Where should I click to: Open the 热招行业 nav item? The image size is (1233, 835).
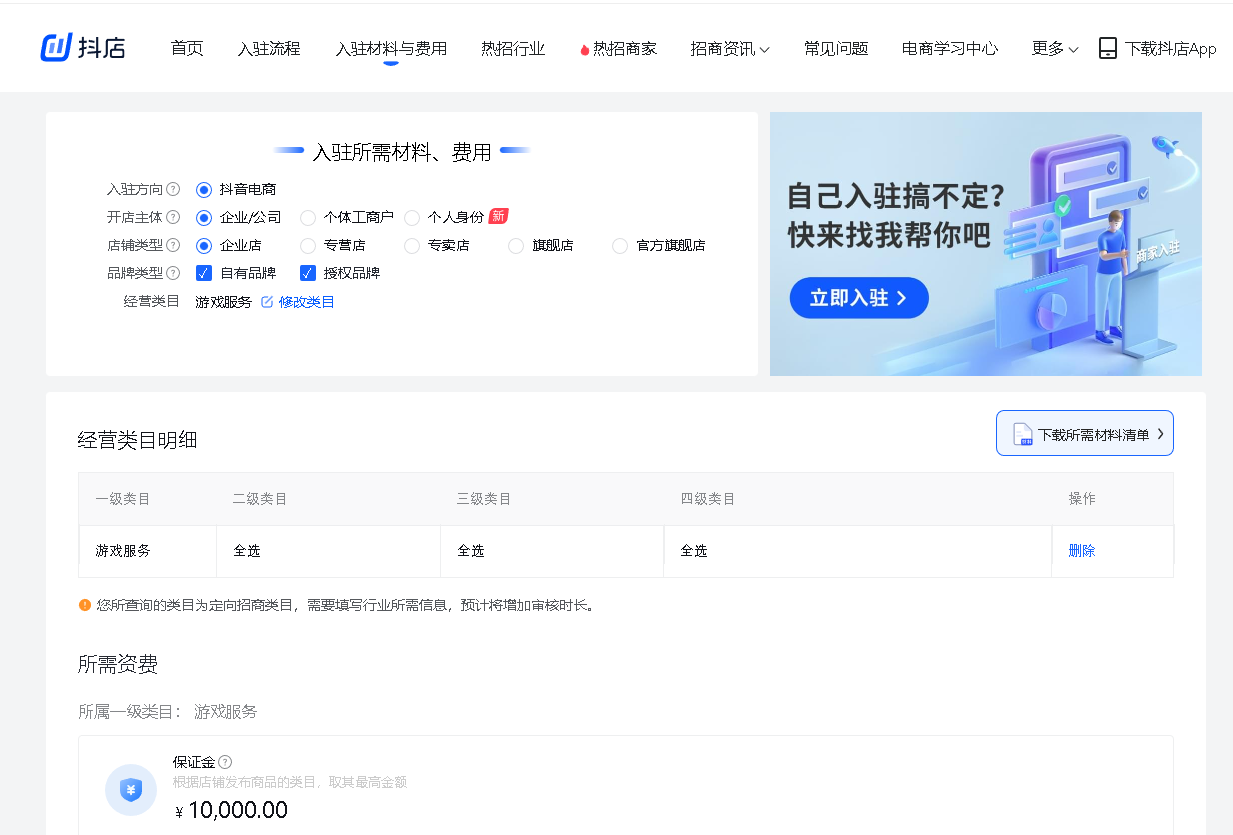[513, 48]
